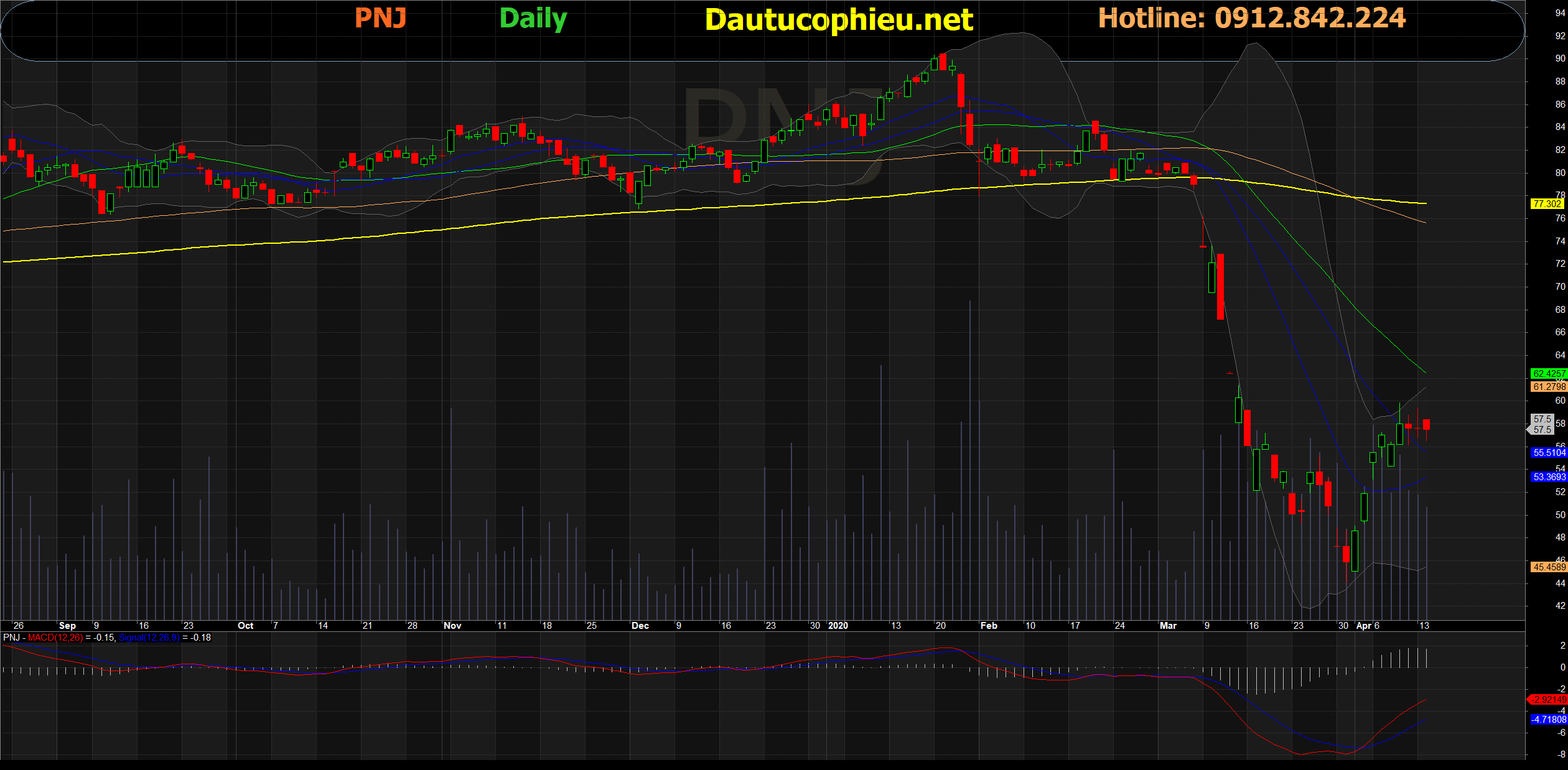Click the Apr month marker on time axis

tap(1363, 626)
